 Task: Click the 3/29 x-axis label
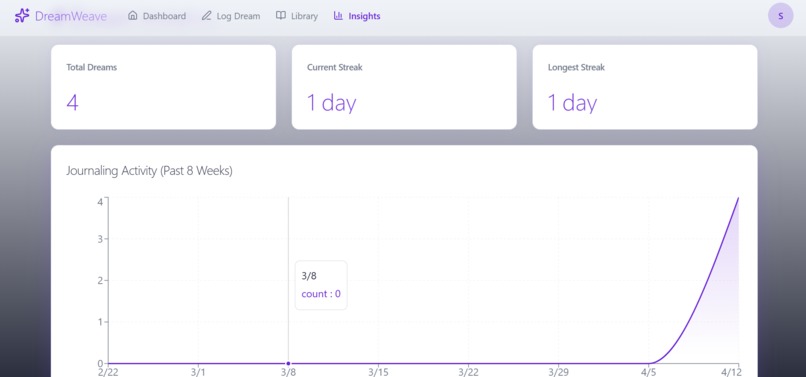[x=558, y=372]
